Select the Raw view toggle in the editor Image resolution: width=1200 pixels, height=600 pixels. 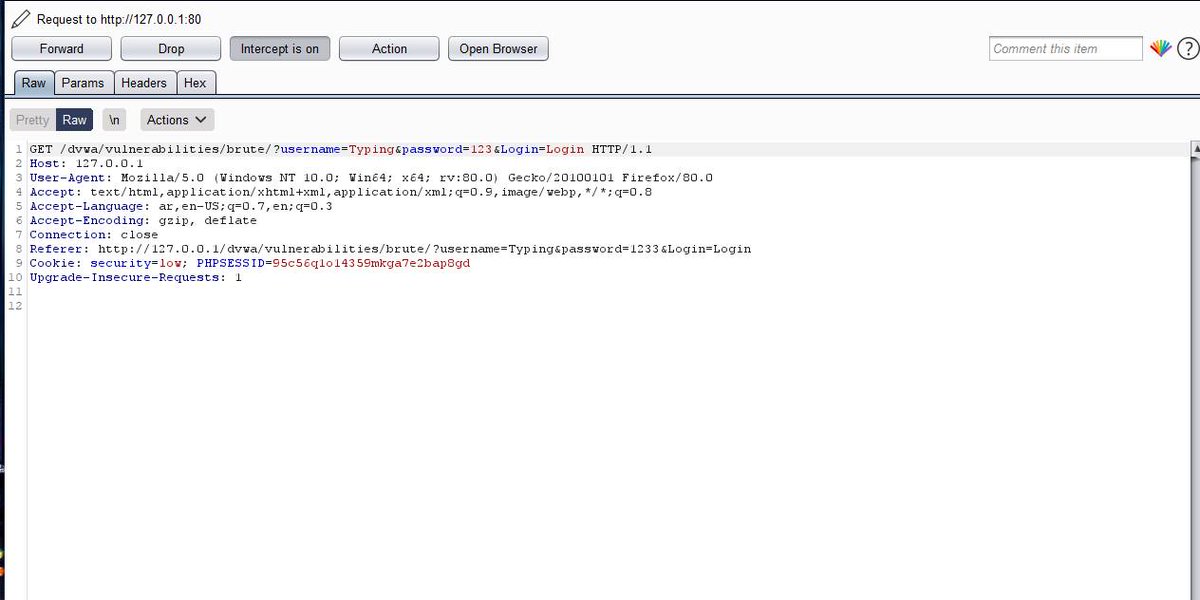point(75,120)
